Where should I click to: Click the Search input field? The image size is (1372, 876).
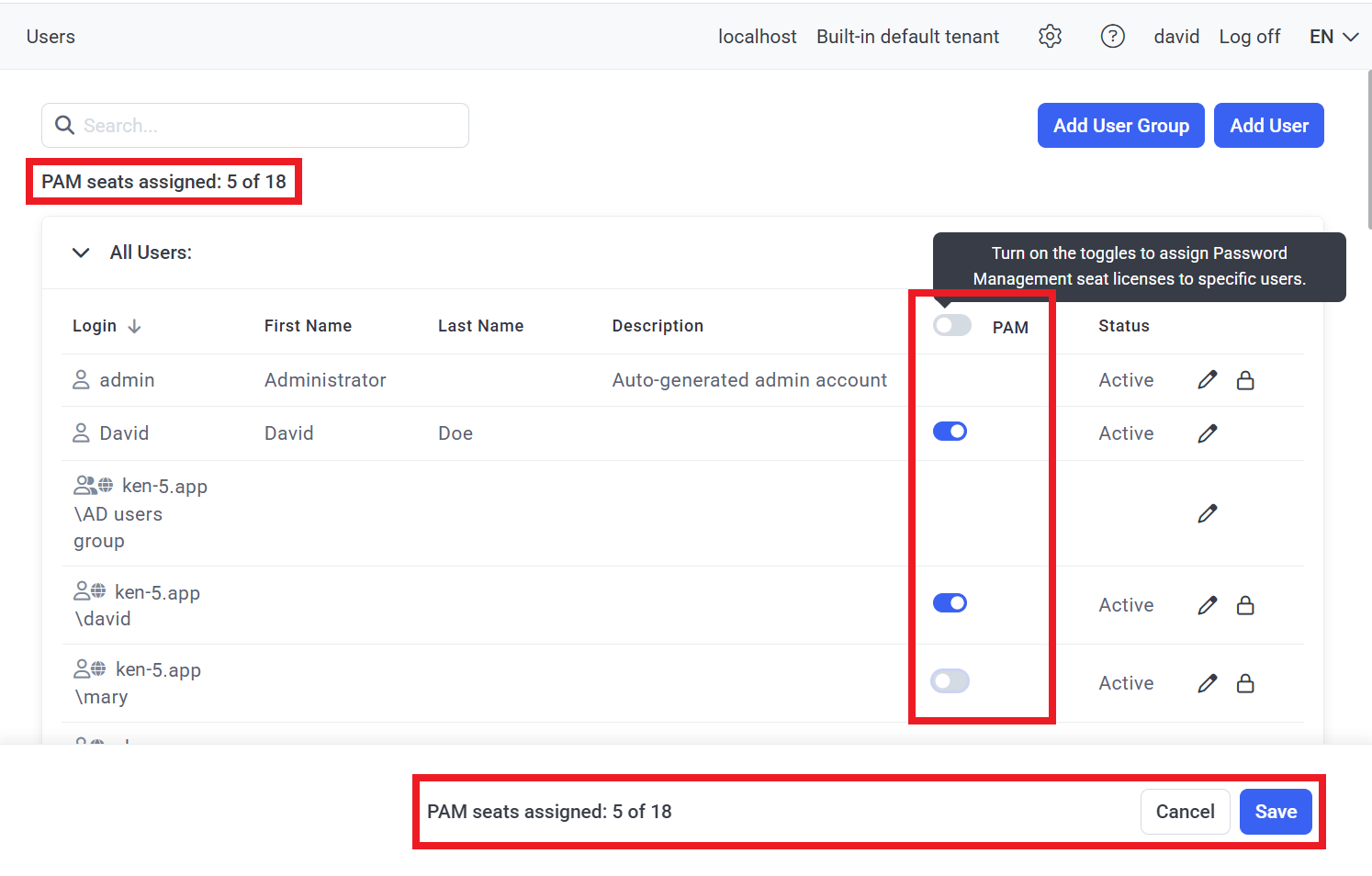pos(266,126)
